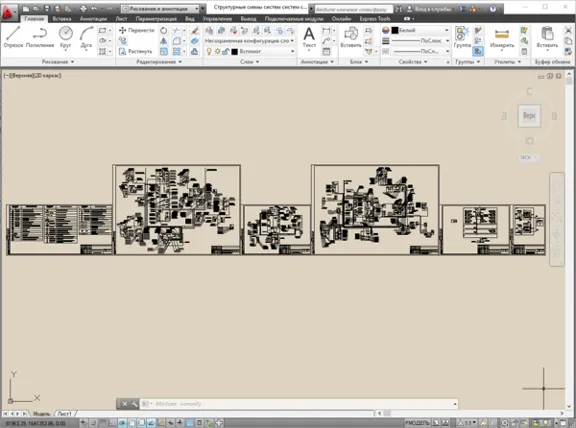Choose the Круг circle tool
This screenshot has height=428, width=576.
(65, 37)
